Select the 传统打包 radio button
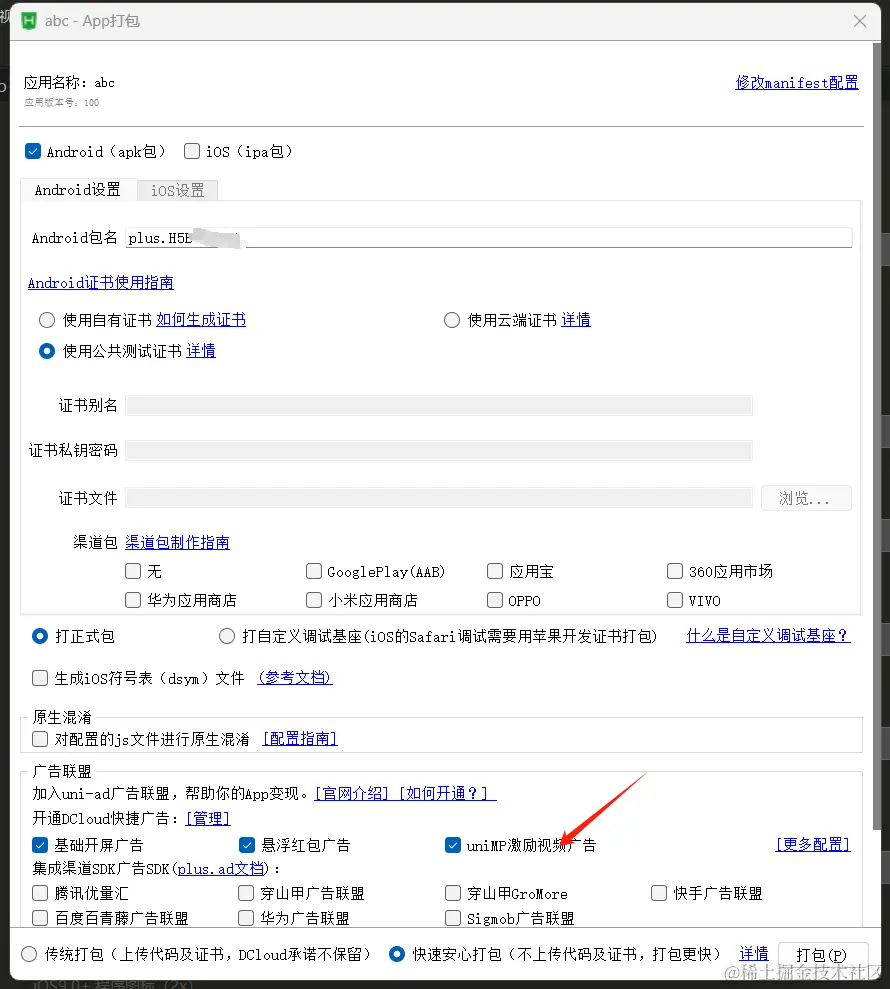Image resolution: width=890 pixels, height=989 pixels. [29, 954]
